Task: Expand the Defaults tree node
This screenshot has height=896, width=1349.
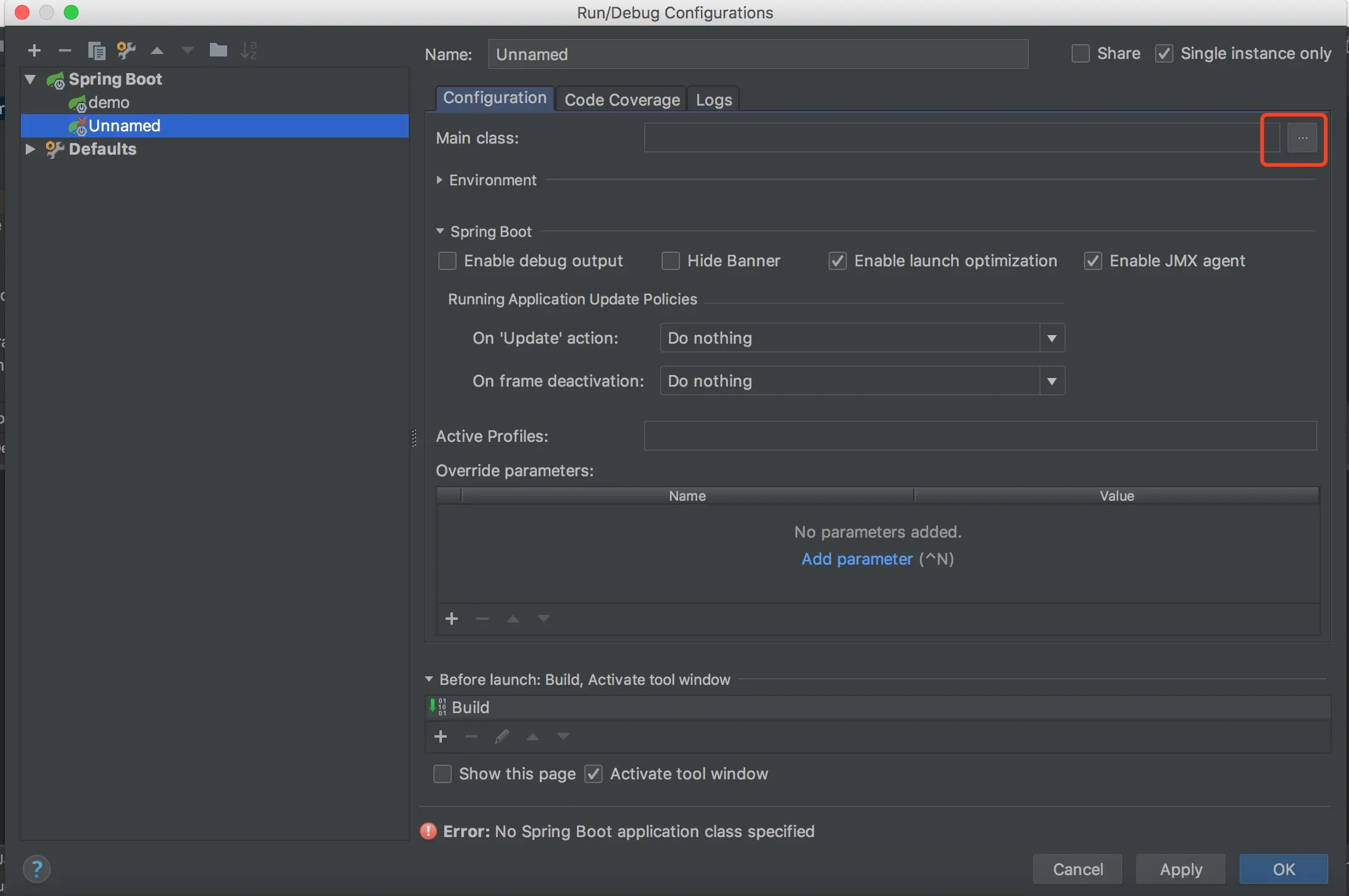Action: point(30,149)
